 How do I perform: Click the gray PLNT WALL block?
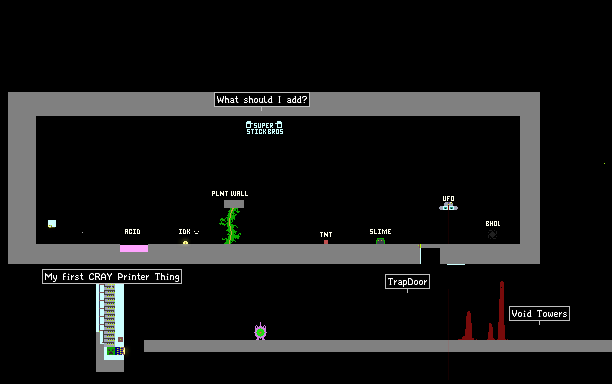pos(234,204)
